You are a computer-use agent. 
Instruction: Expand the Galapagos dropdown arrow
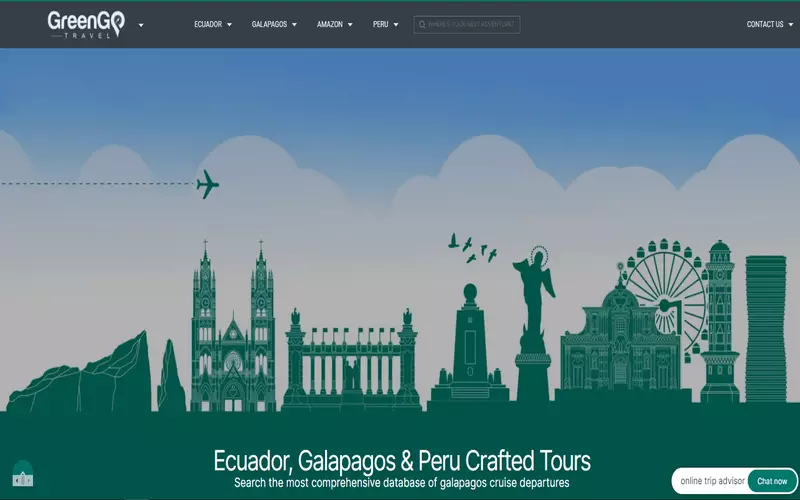click(x=294, y=24)
